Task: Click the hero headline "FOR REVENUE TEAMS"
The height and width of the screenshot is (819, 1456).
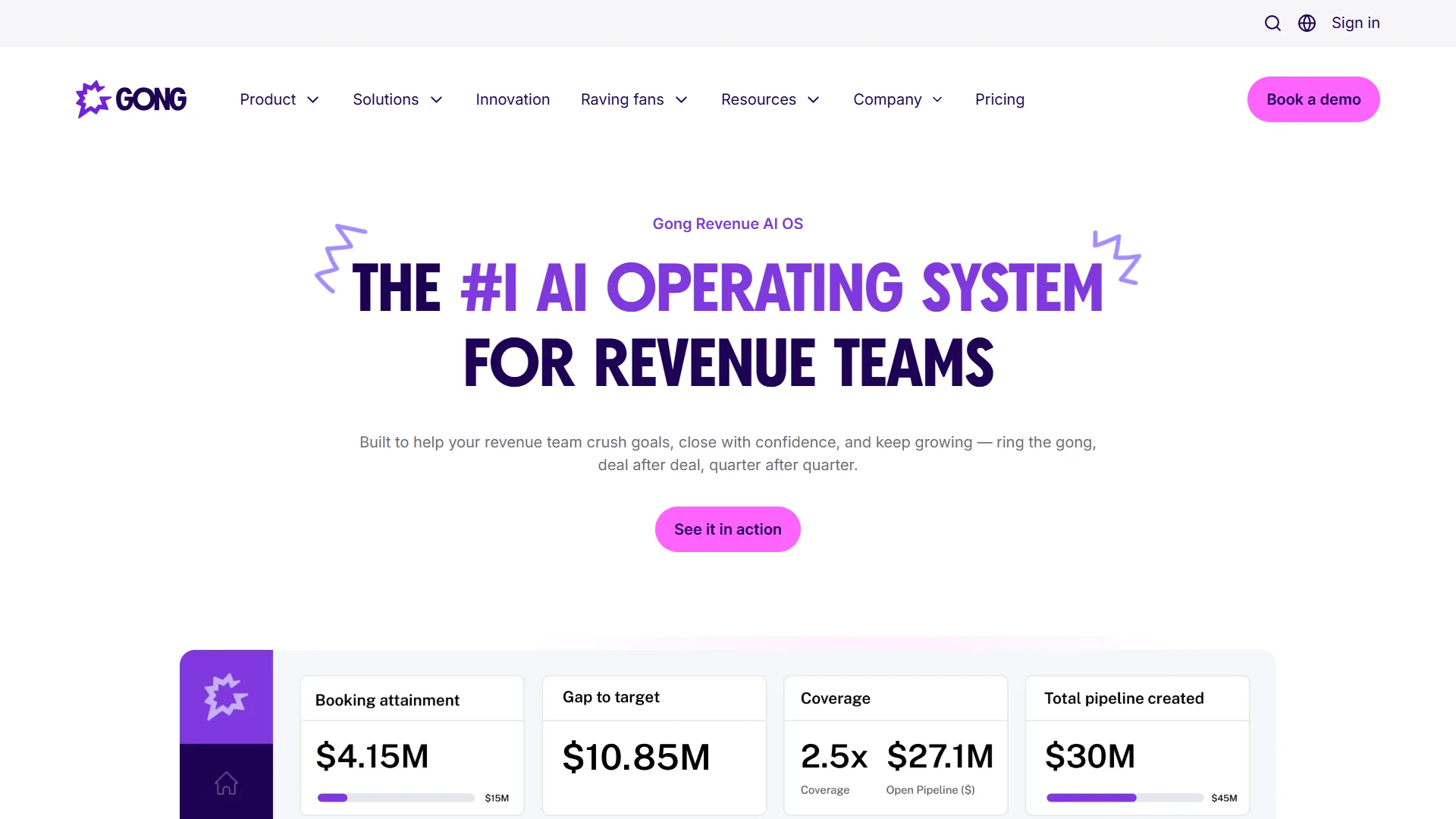Action: click(x=729, y=363)
